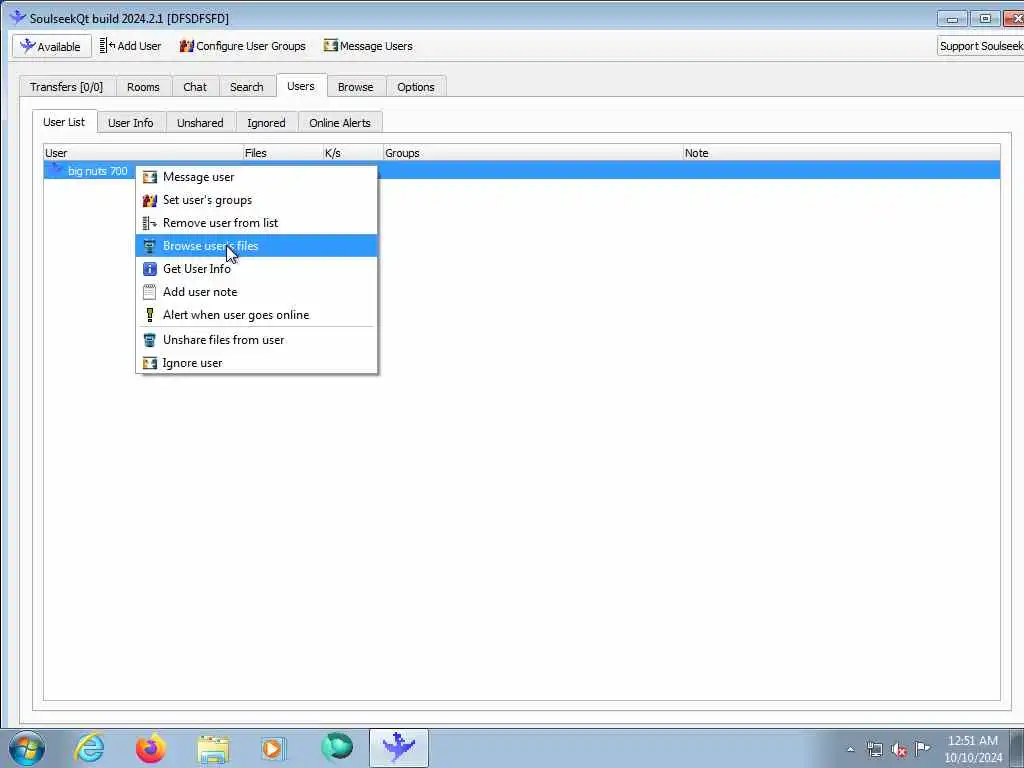This screenshot has width=1024, height=768.
Task: Choose Set user's groups menu entry
Action: pos(257,200)
